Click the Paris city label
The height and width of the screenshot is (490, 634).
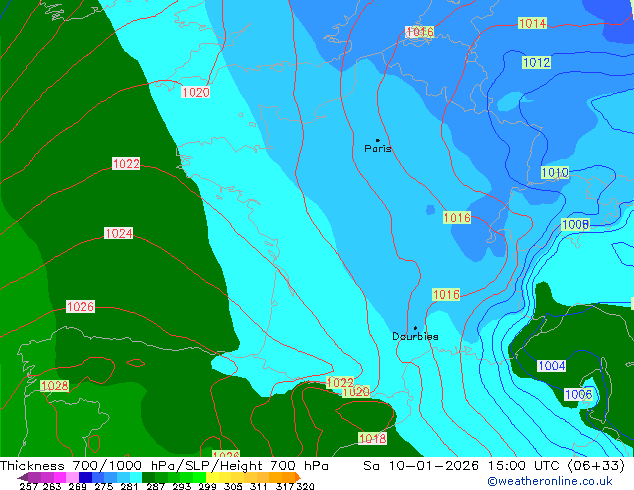click(x=378, y=149)
